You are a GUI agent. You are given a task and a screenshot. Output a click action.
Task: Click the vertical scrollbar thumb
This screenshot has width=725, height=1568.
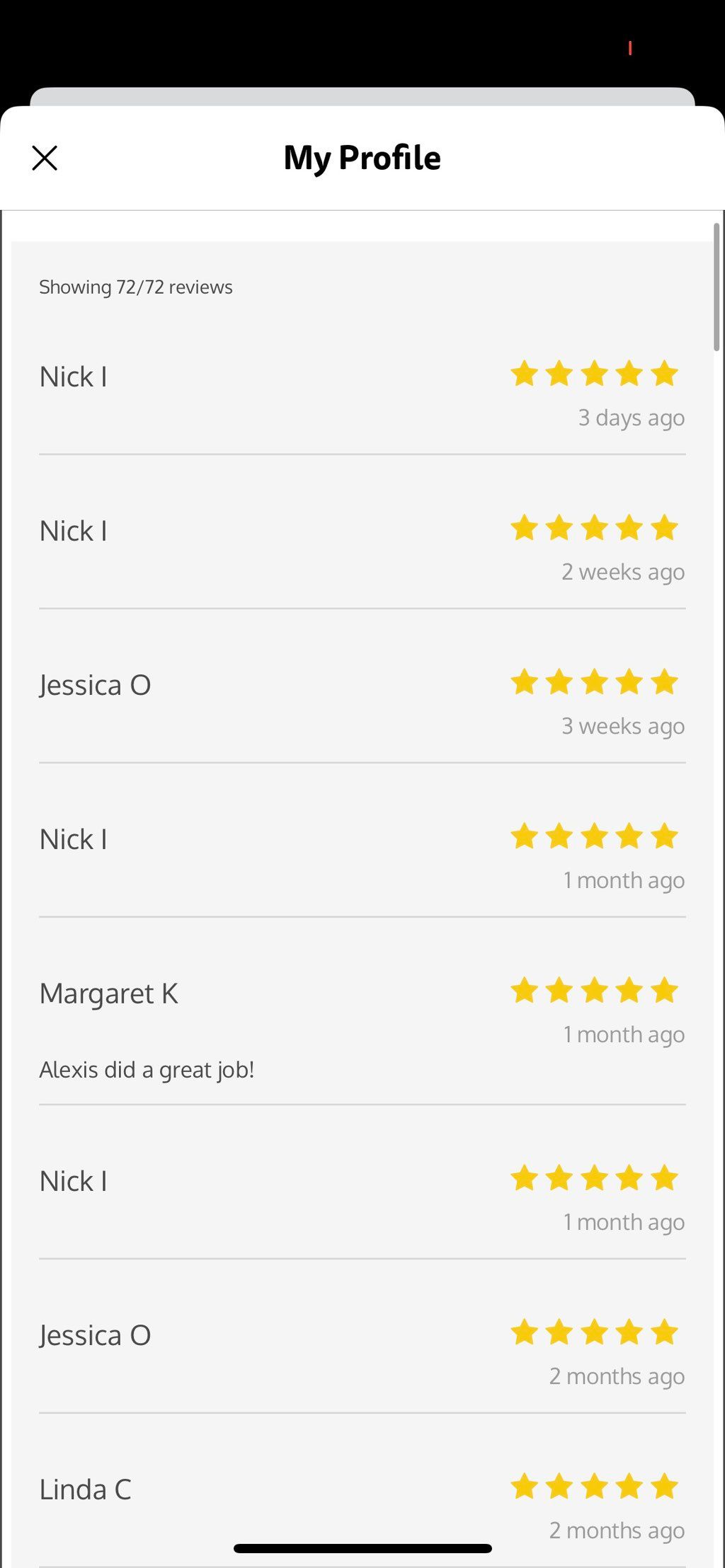717,287
